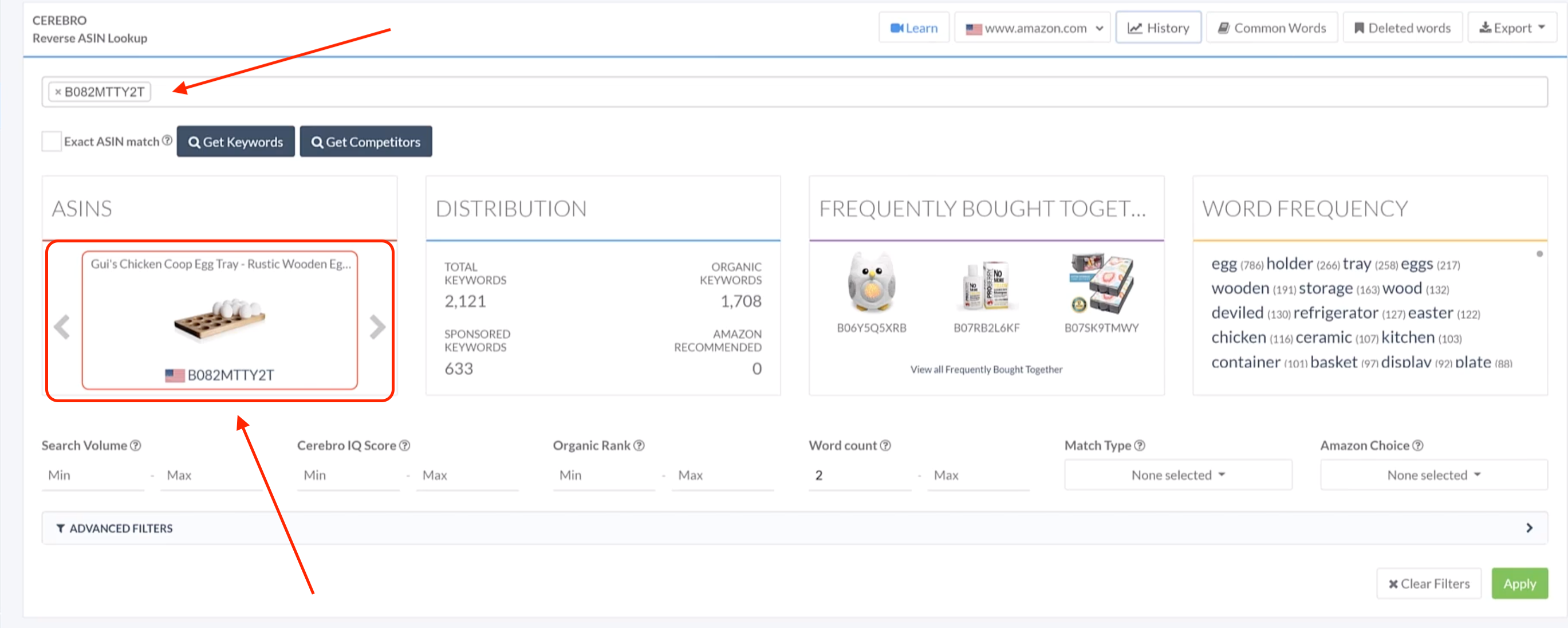Click the wooden egg tray product thumbnail
Viewport: 1568px width, 628px height.
click(220, 319)
